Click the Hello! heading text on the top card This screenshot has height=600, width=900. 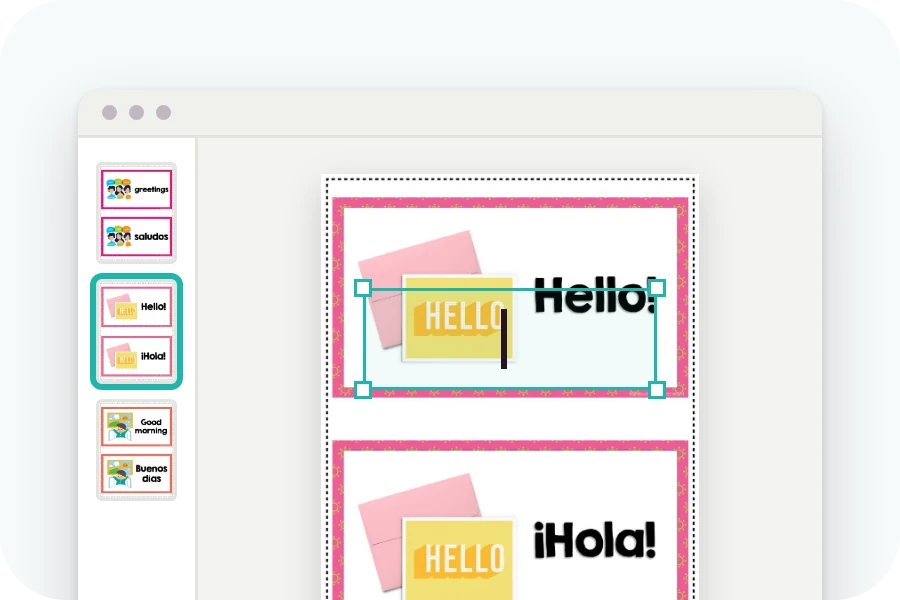[x=594, y=295]
